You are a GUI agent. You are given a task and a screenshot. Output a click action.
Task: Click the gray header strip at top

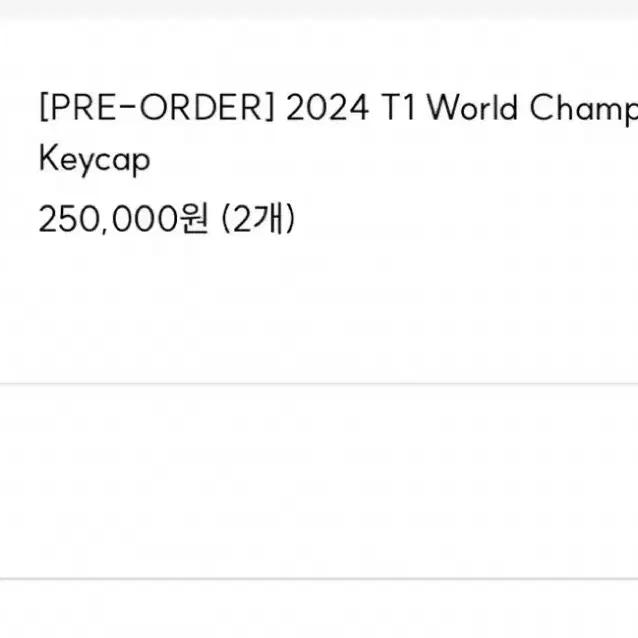[x=319, y=9]
